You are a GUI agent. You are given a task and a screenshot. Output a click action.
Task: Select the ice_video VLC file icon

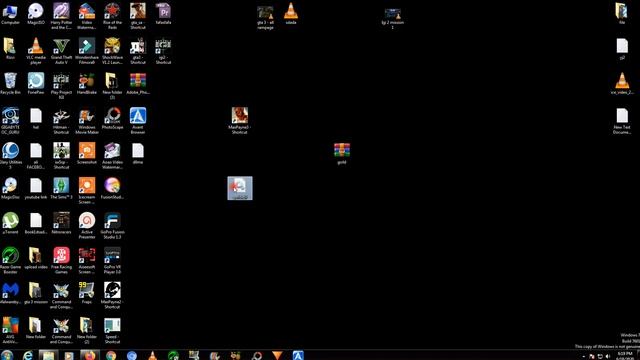point(622,84)
